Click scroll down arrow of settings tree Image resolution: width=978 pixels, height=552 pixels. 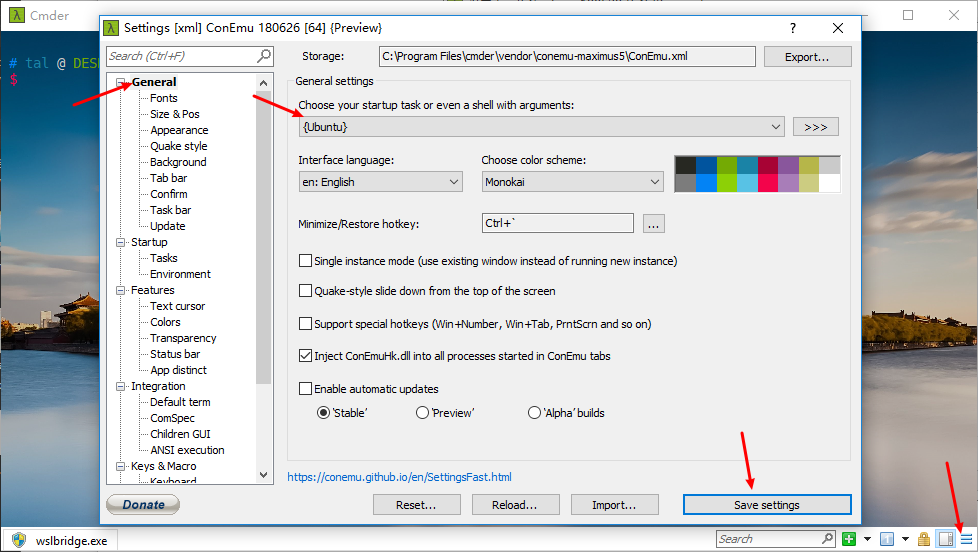[263, 475]
